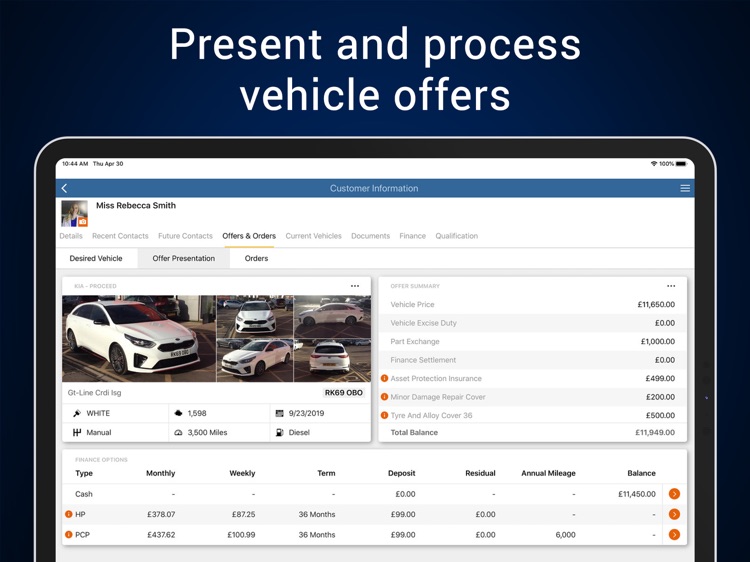This screenshot has height=562, width=750.
Task: Switch to the Details tab
Action: pos(71,236)
